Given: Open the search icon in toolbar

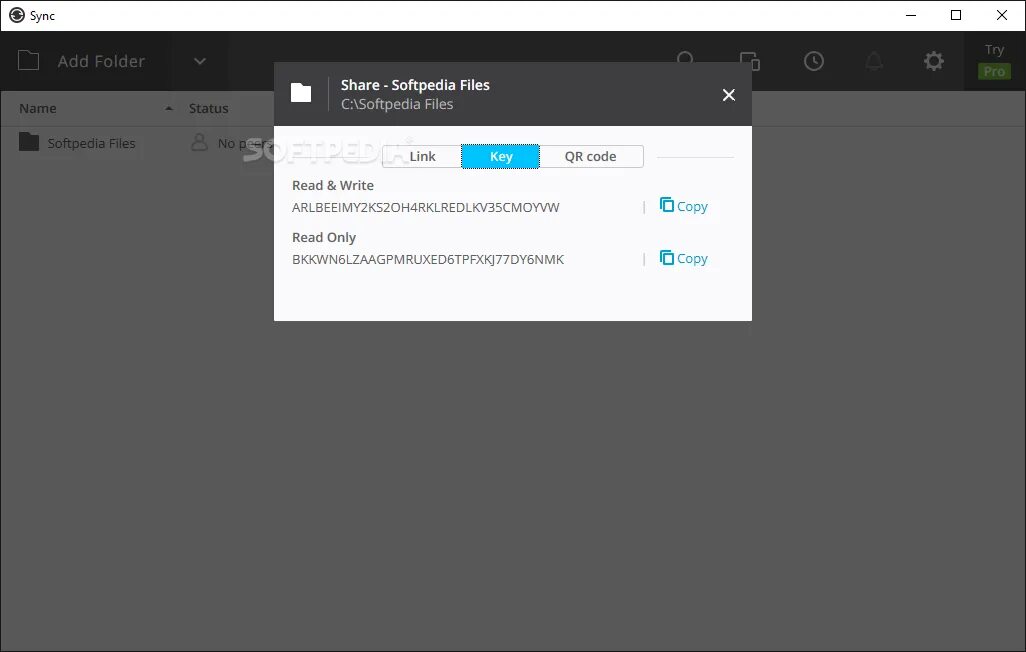Looking at the screenshot, I should pos(685,58).
